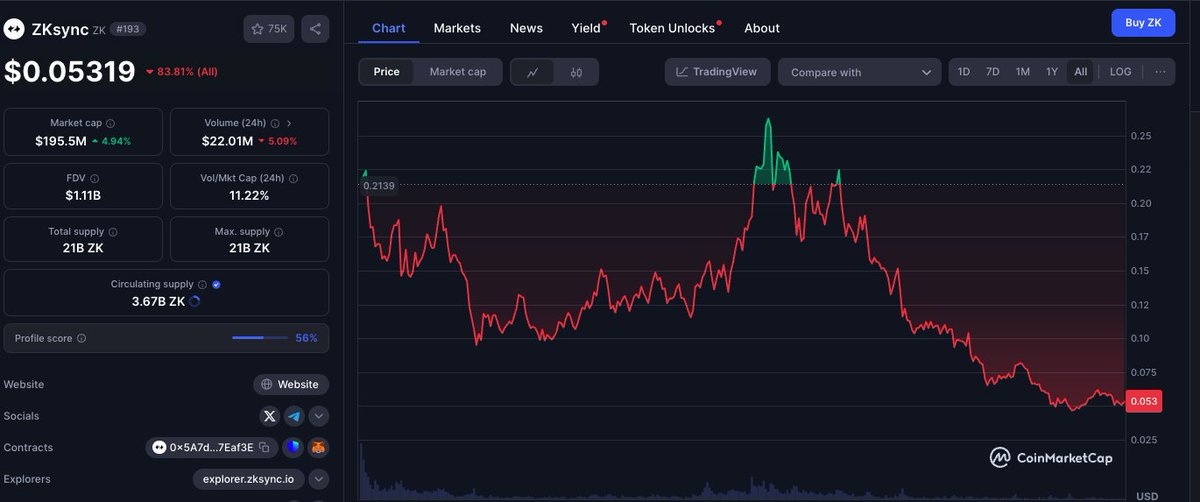Open the ZKsync Website button
1200x502 pixels.
tap(291, 384)
